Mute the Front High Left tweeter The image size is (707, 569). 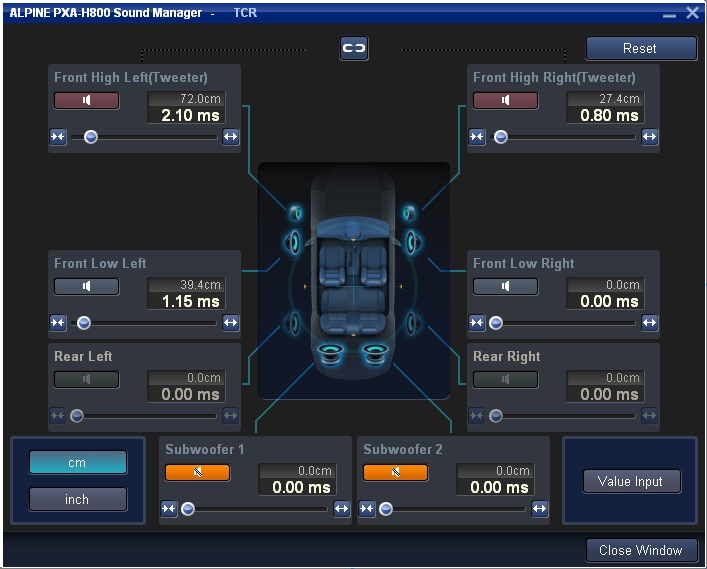coord(87,100)
